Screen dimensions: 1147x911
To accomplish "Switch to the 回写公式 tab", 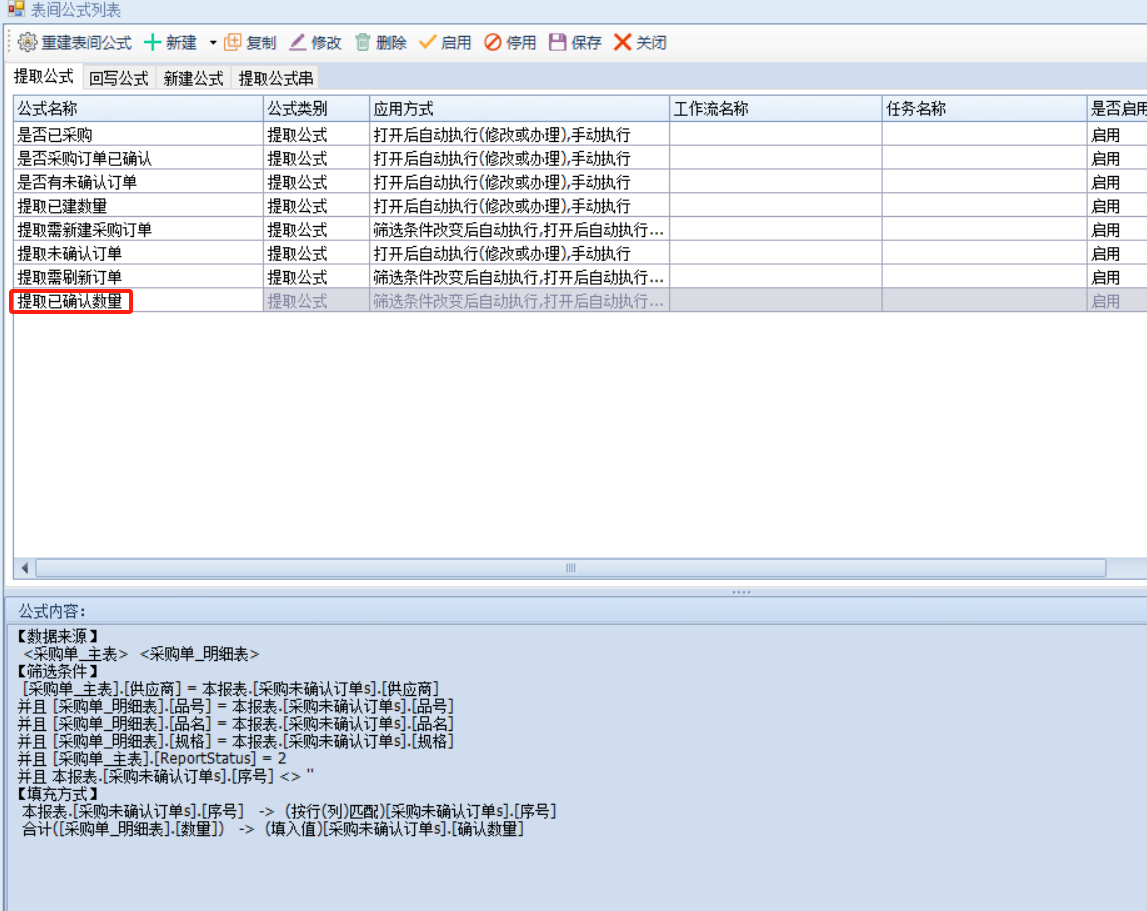I will coord(118,78).
